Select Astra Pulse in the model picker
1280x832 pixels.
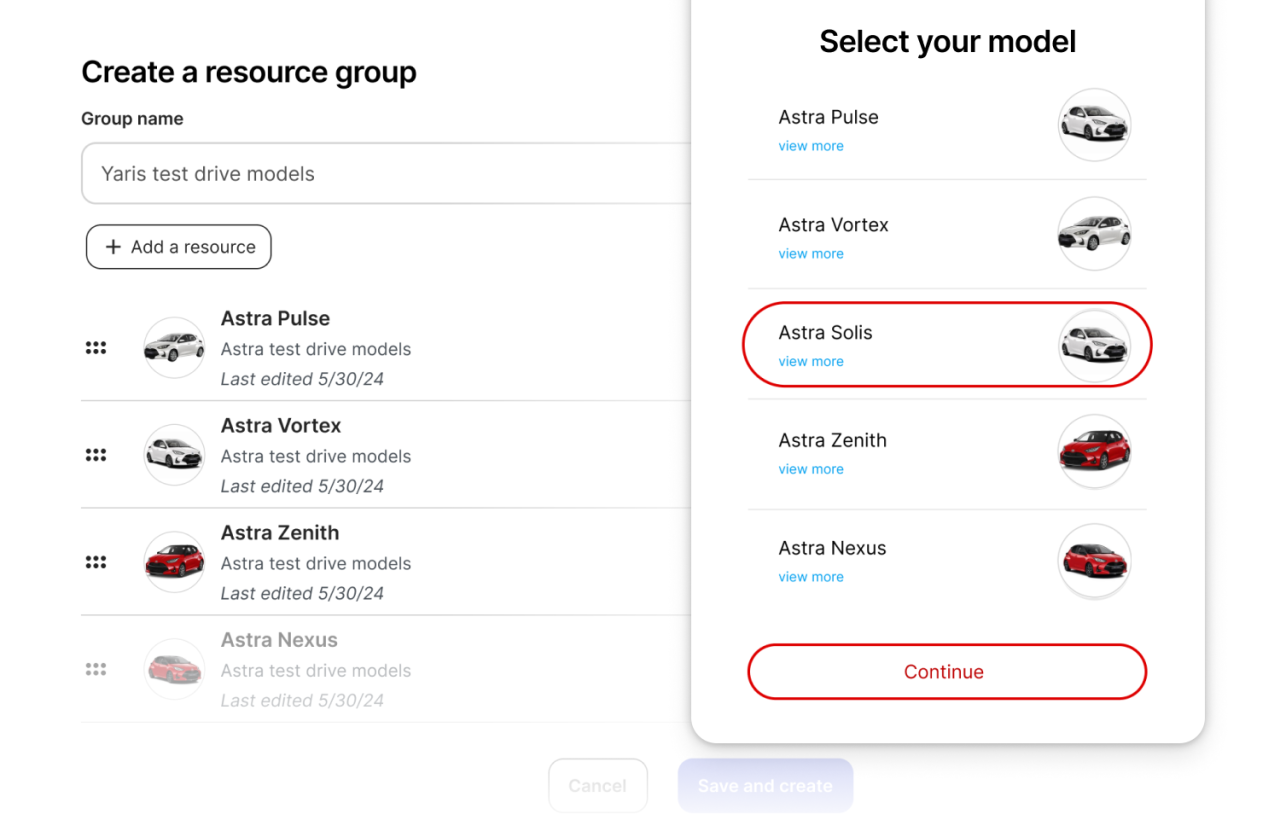[x=828, y=117]
